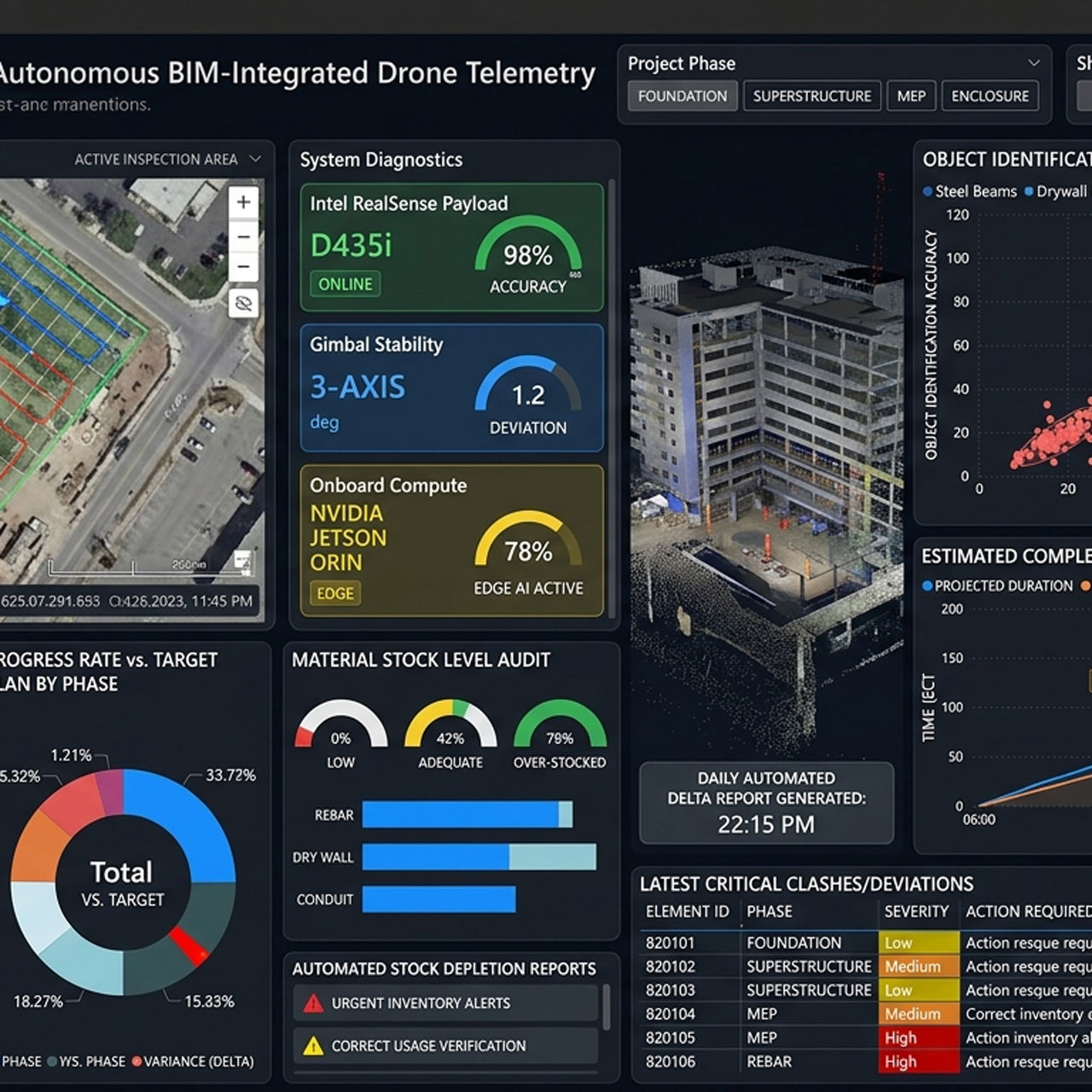Click Medium severity cell for 820102
Viewport: 1092px width, 1092px height.
[x=919, y=967]
